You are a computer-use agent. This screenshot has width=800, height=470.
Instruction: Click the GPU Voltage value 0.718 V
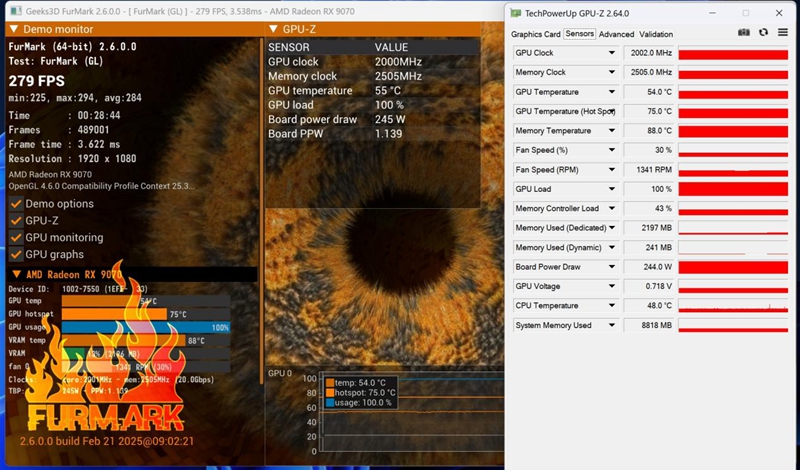(648, 286)
